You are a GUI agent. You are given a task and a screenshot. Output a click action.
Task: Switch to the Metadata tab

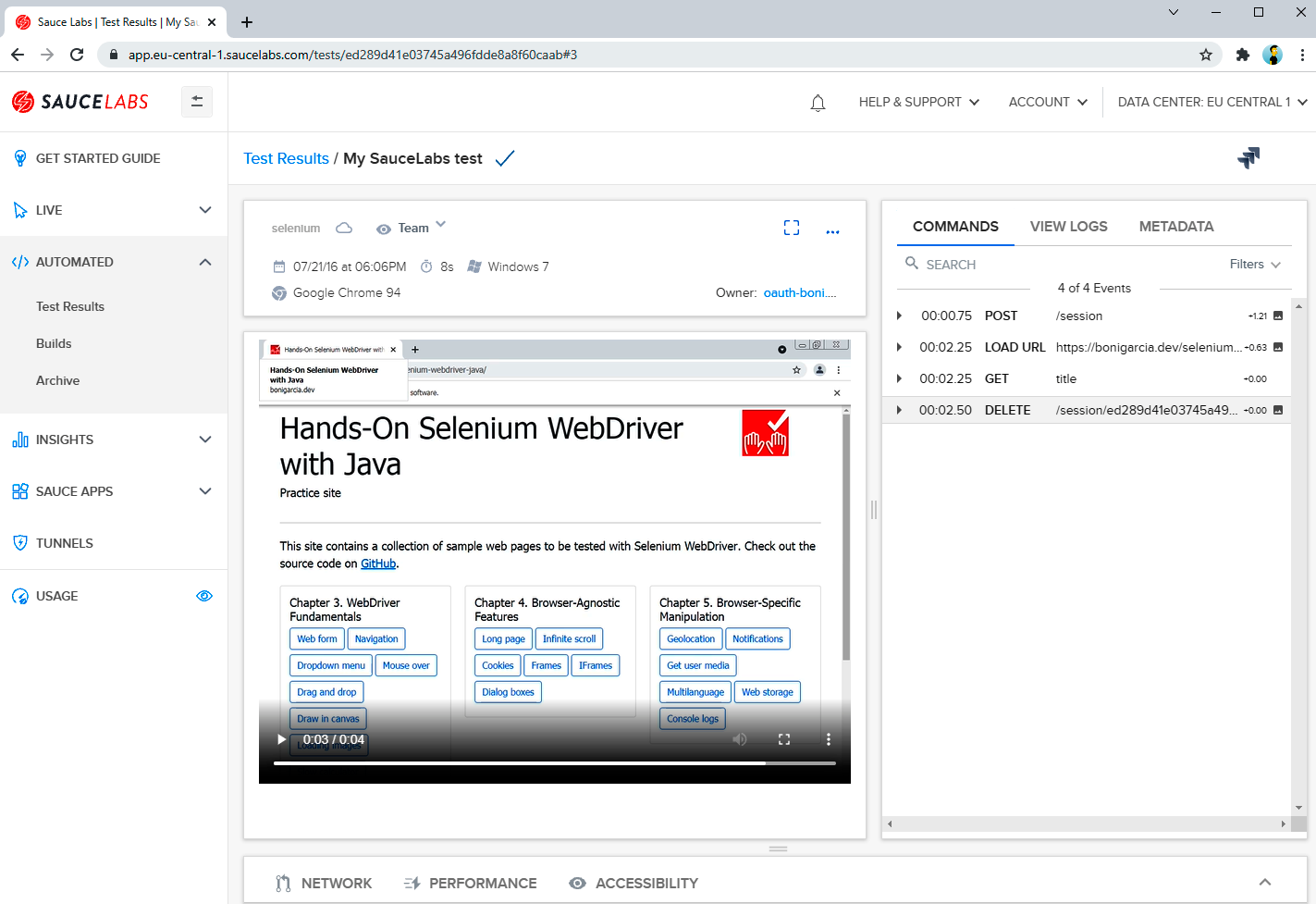[1175, 227]
